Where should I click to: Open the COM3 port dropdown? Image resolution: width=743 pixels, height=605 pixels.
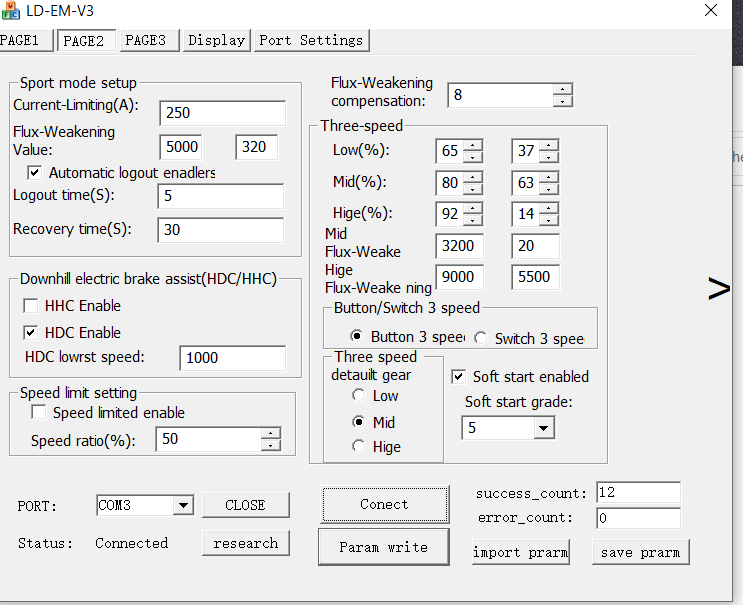tap(182, 506)
